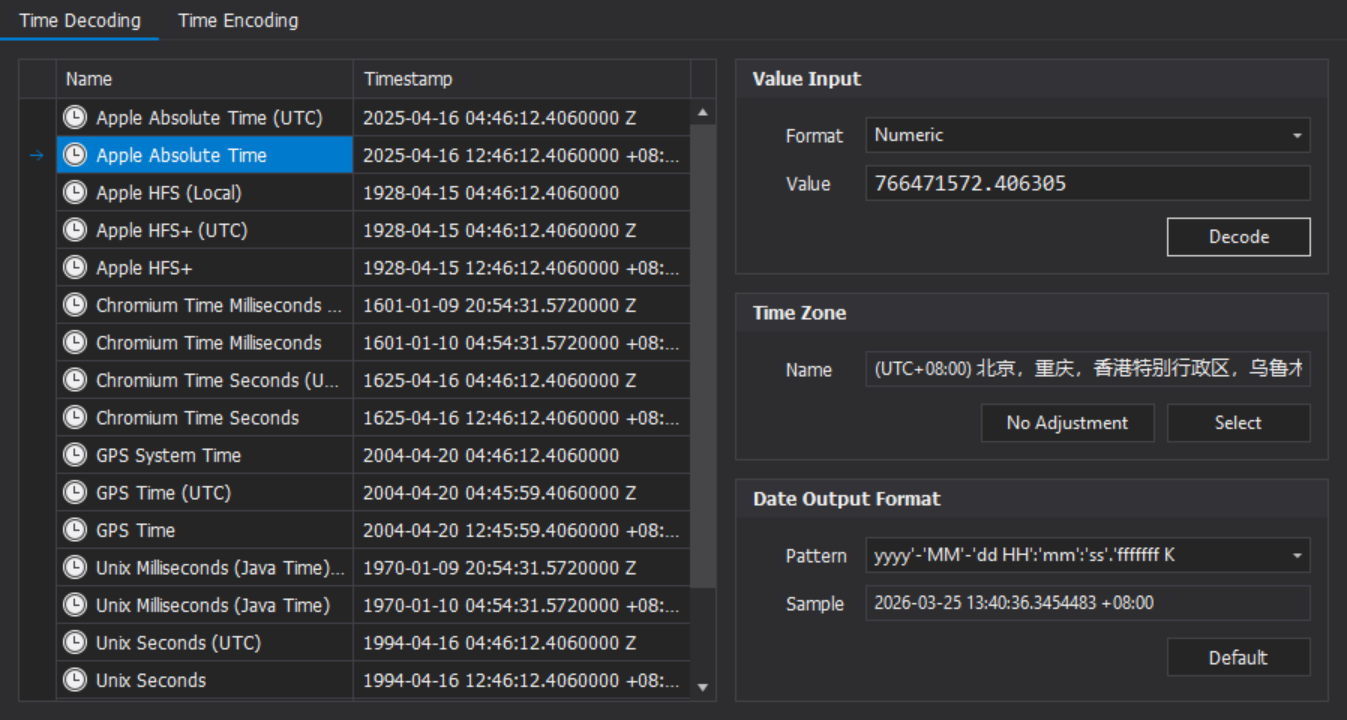Click the Default button for output format

(x=1238, y=657)
